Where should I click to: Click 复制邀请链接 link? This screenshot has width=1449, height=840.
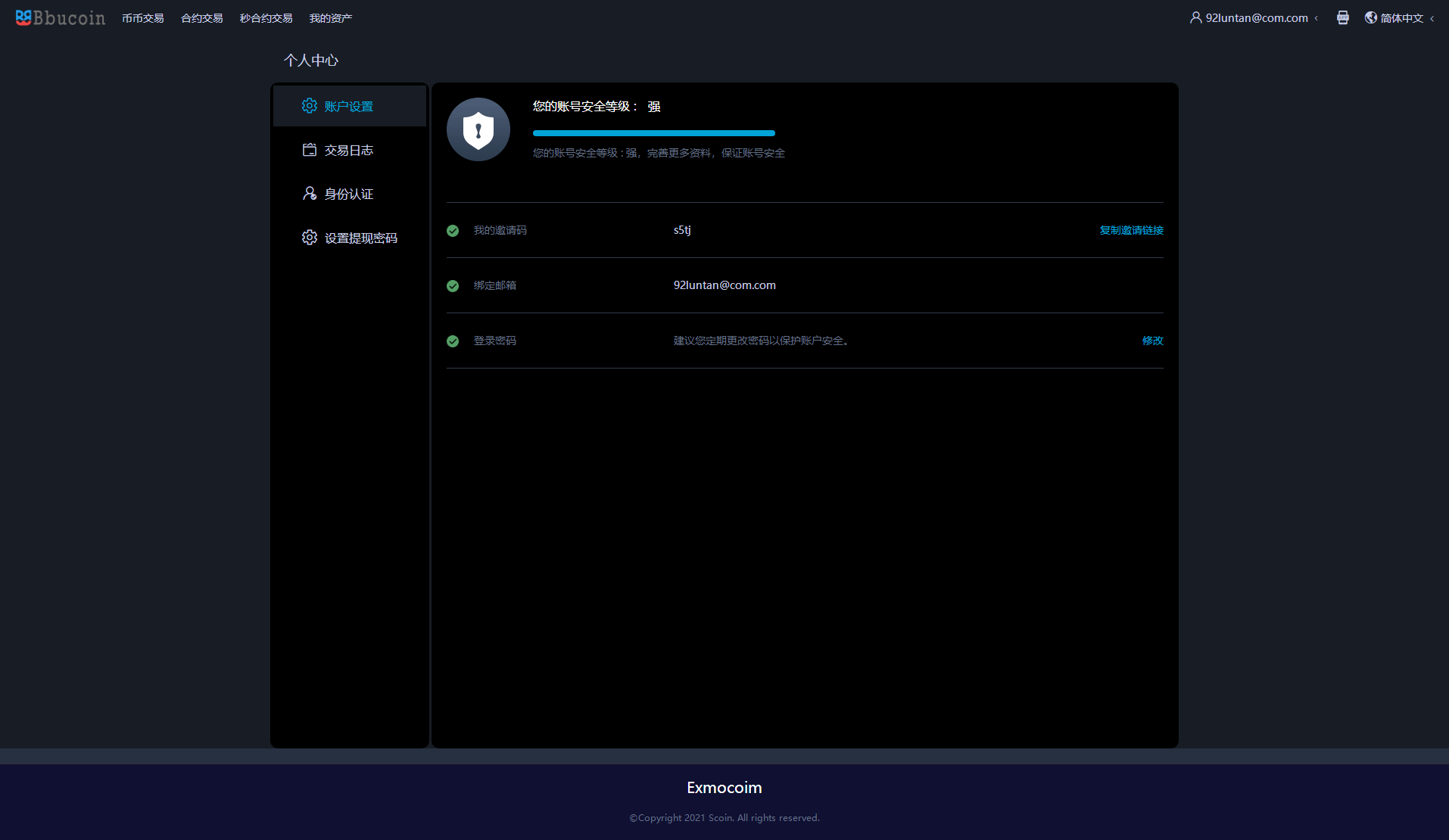point(1131,230)
